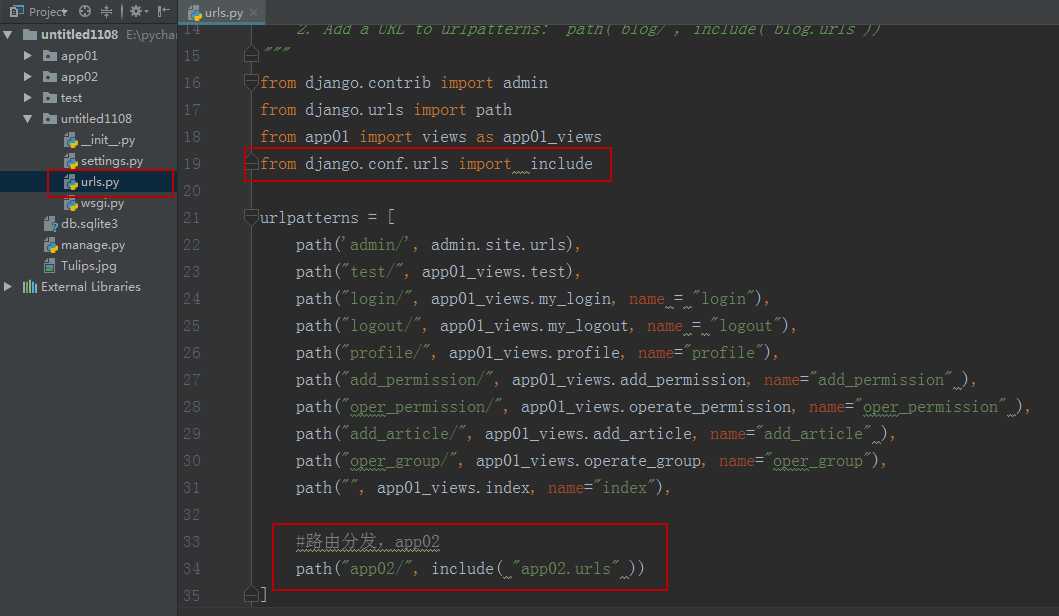Click 'app01_views.operate_group' on line 30
The image size is (1059, 616).
click(x=588, y=461)
